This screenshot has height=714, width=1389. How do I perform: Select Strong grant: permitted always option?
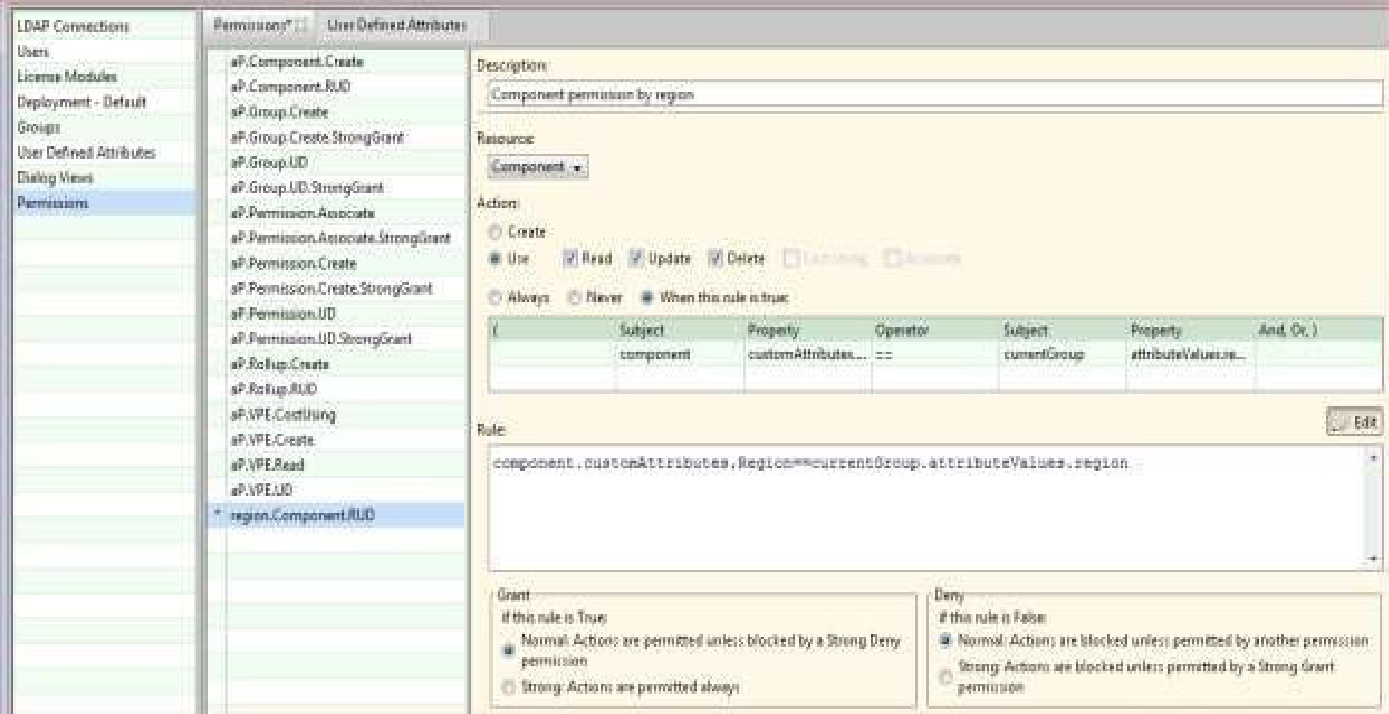(x=508, y=688)
